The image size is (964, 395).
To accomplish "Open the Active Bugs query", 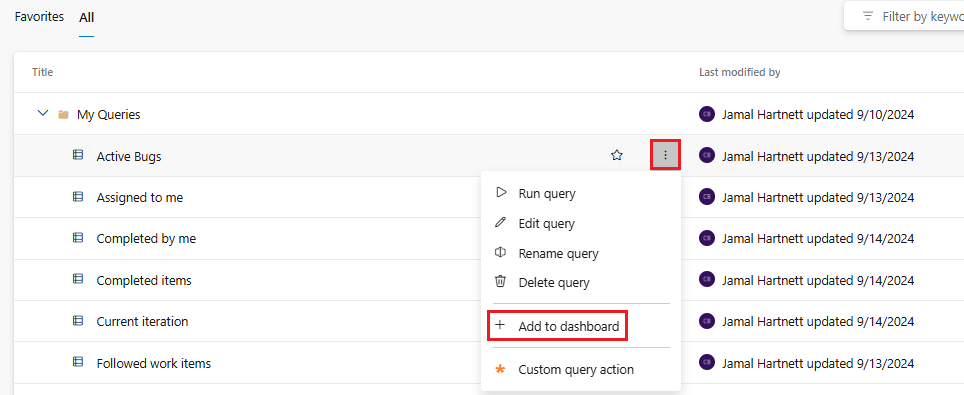I will point(128,156).
